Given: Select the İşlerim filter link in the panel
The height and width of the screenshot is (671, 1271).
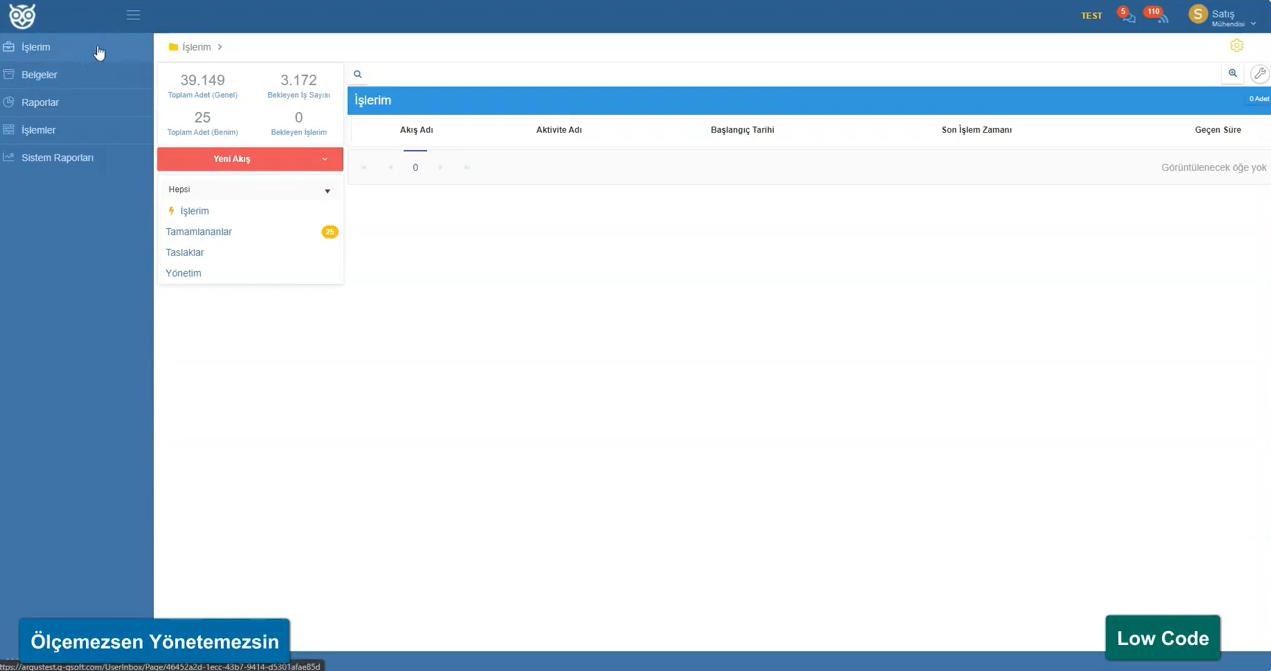Looking at the screenshot, I should 194,211.
